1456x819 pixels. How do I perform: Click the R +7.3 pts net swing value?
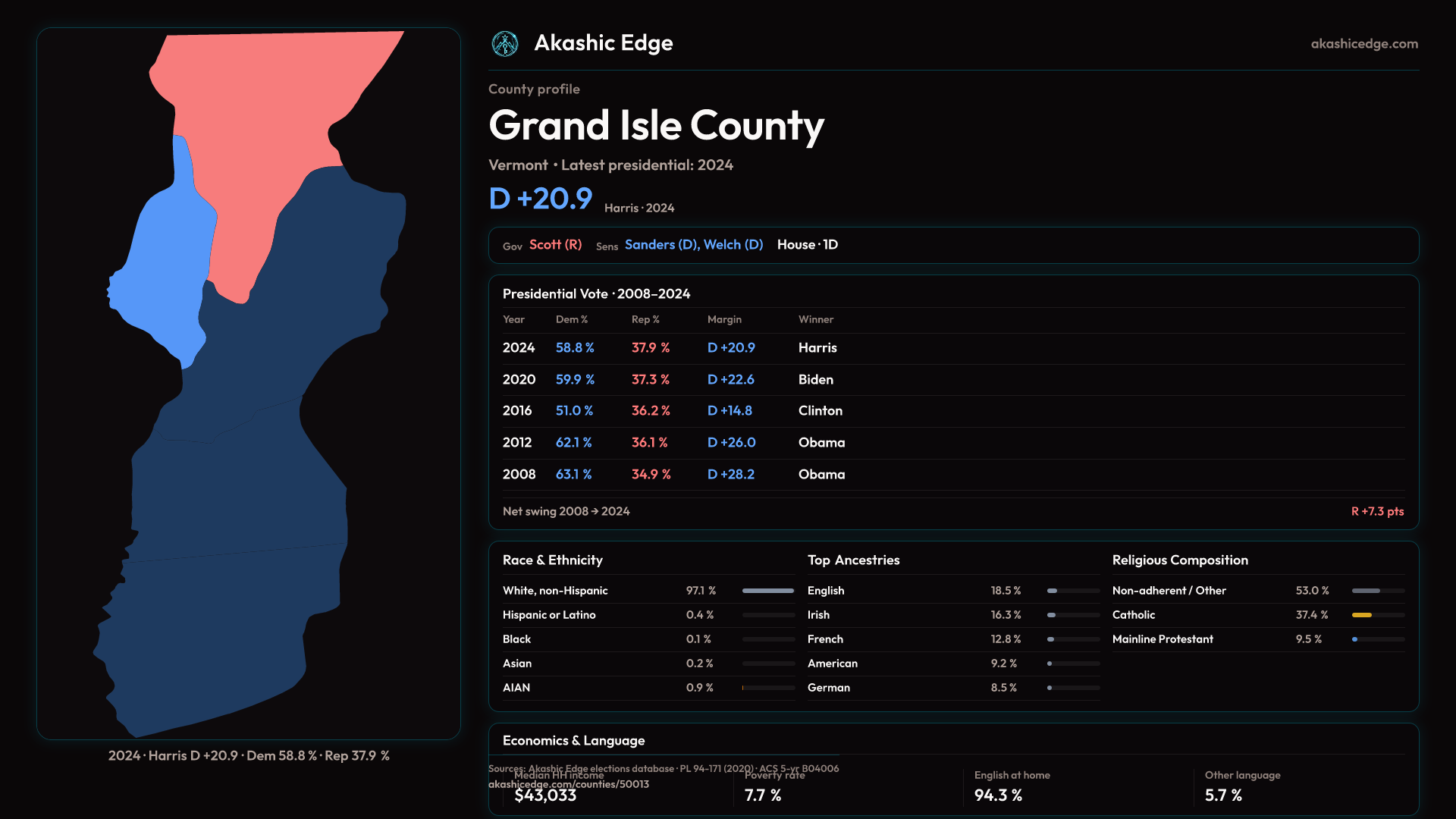(1376, 512)
